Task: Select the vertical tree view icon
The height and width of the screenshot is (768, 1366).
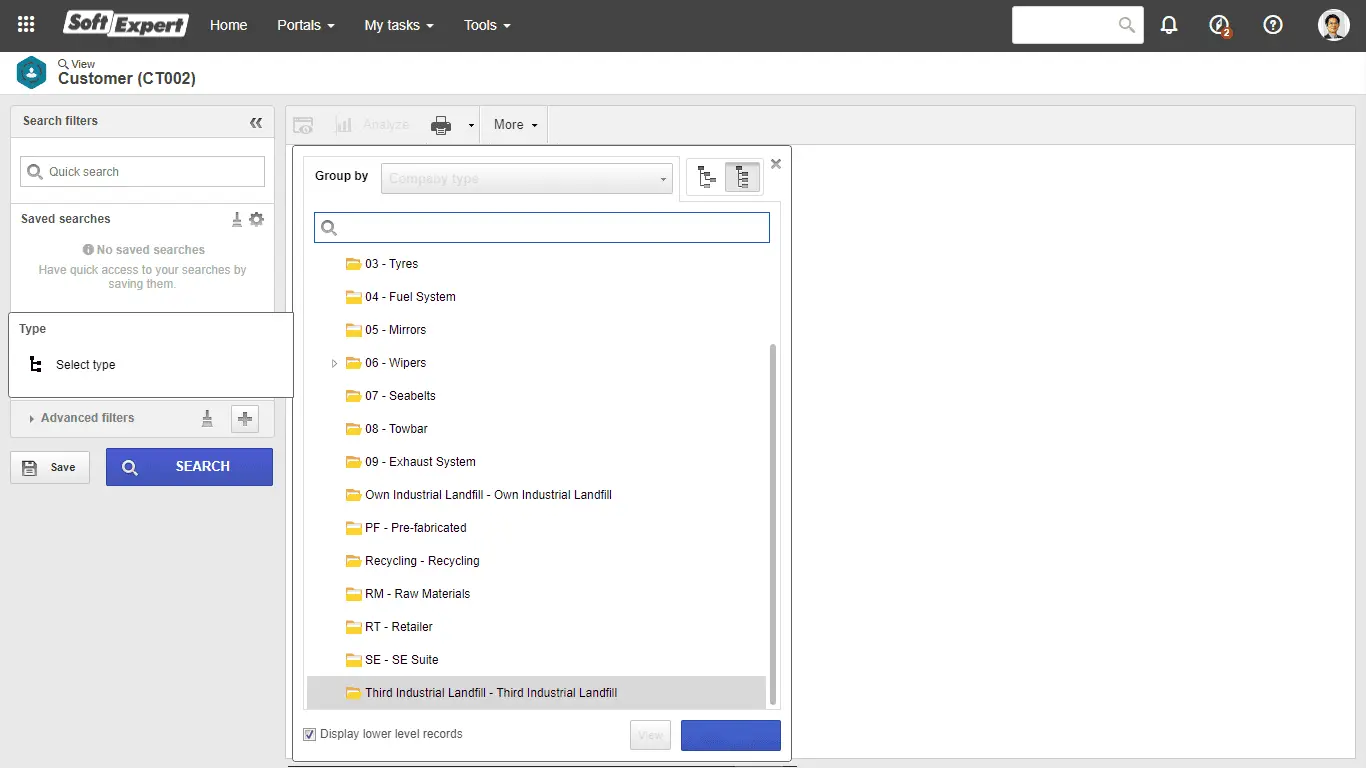Action: [x=742, y=176]
